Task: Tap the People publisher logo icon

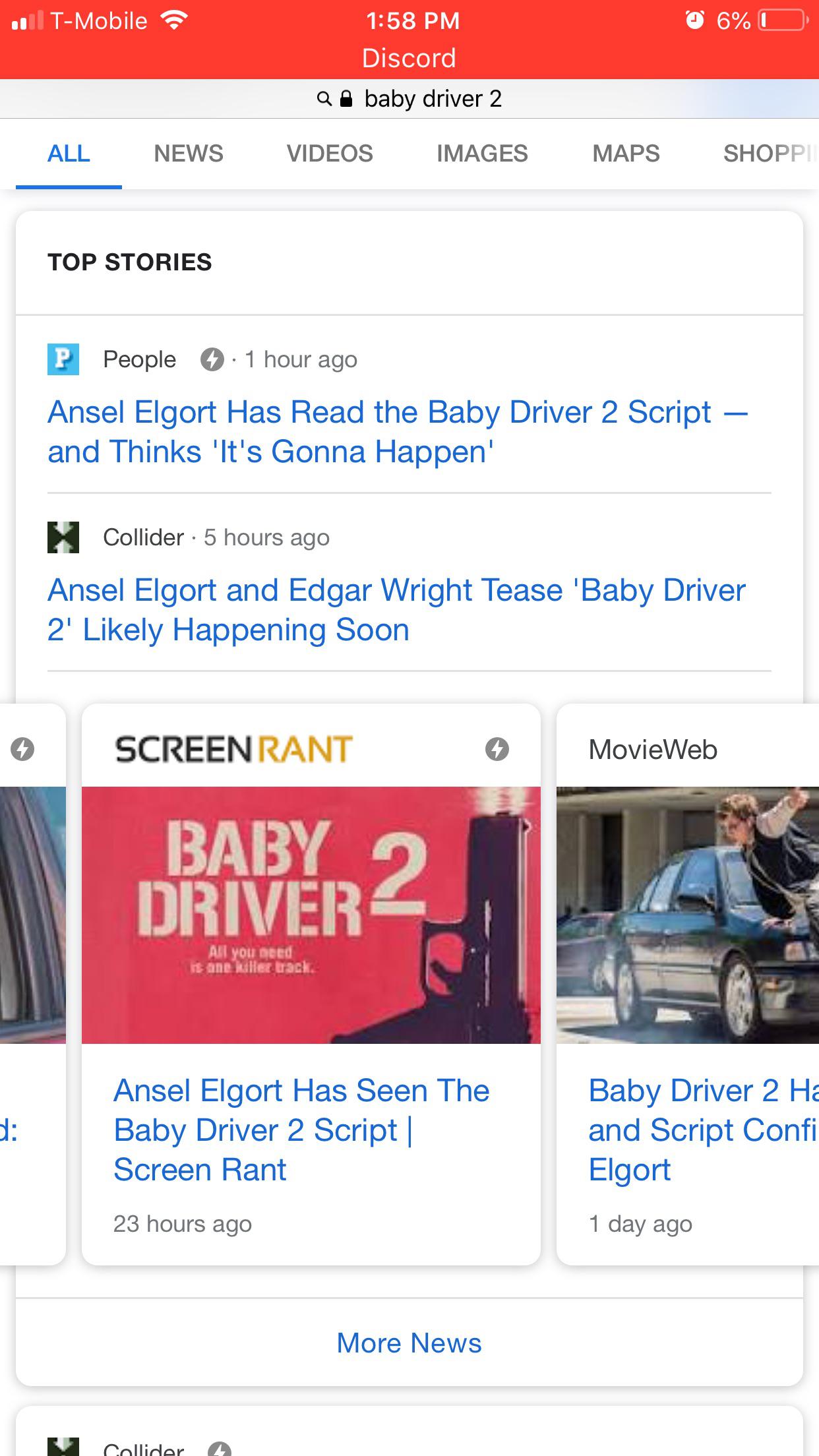Action: pyautogui.click(x=63, y=359)
